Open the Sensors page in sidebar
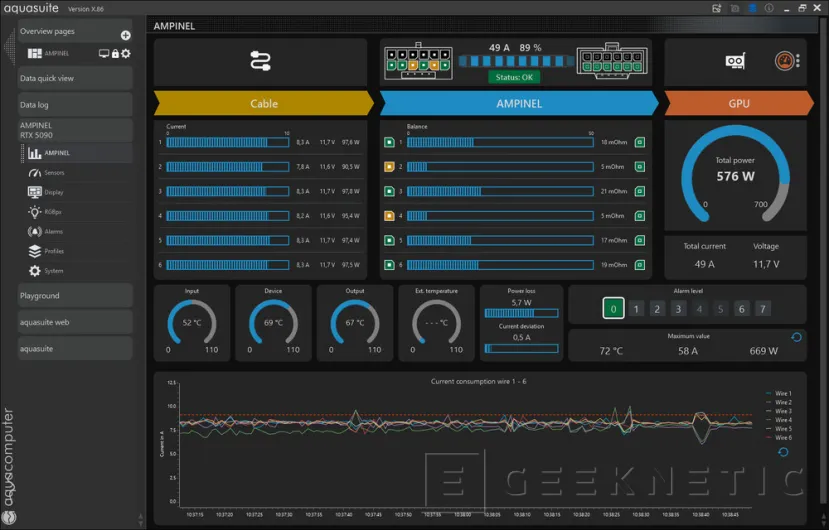 (54, 173)
